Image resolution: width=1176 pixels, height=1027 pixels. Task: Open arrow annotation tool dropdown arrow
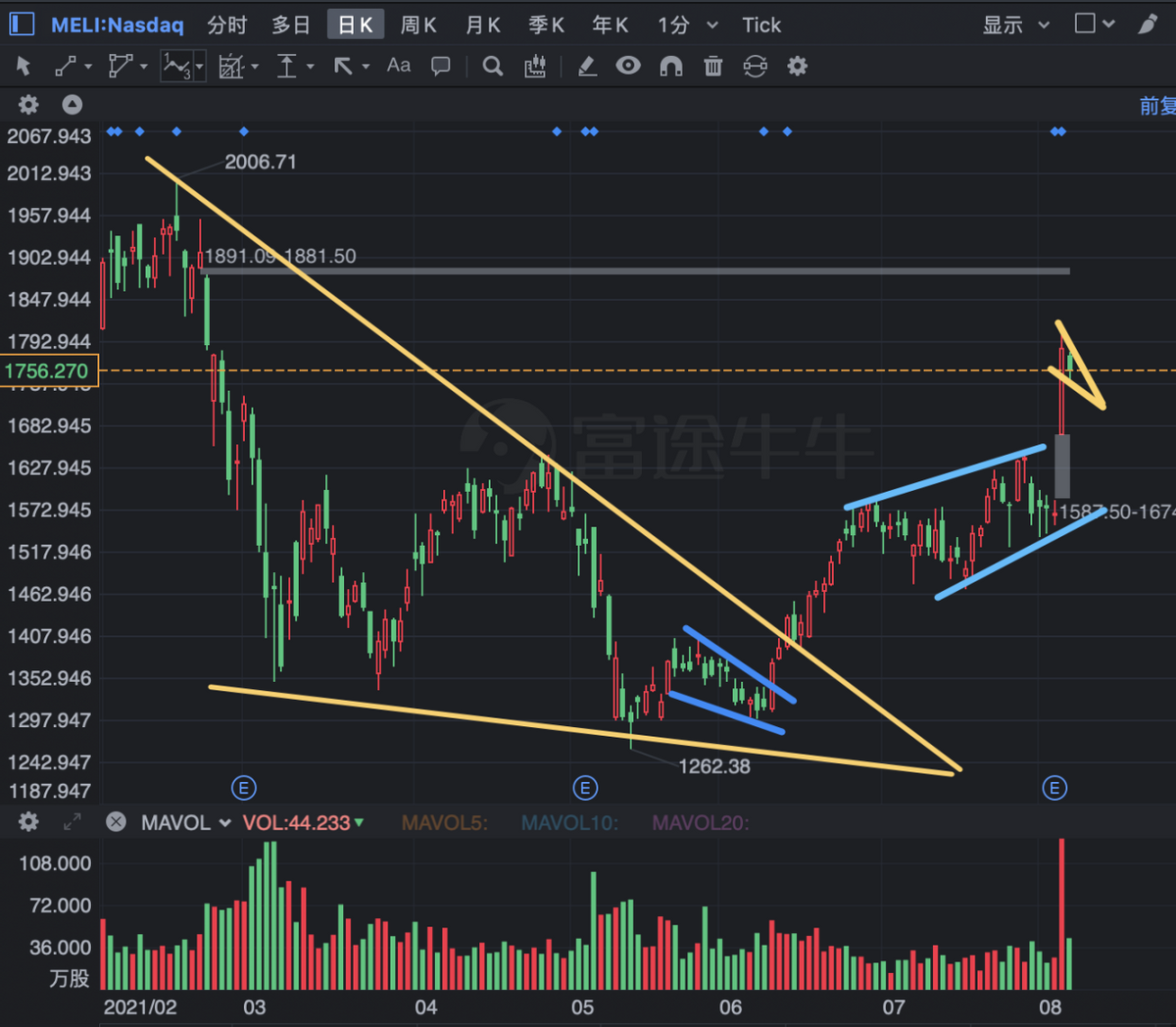tap(366, 67)
